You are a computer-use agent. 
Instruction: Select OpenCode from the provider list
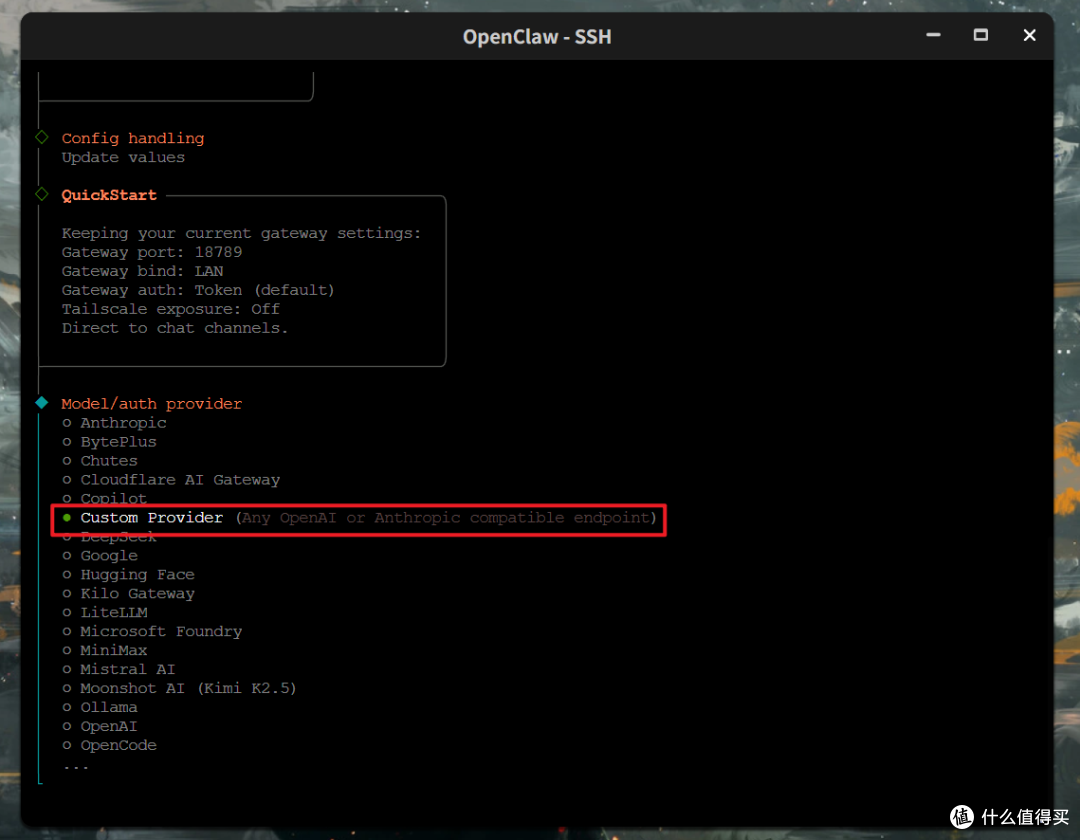pos(110,745)
